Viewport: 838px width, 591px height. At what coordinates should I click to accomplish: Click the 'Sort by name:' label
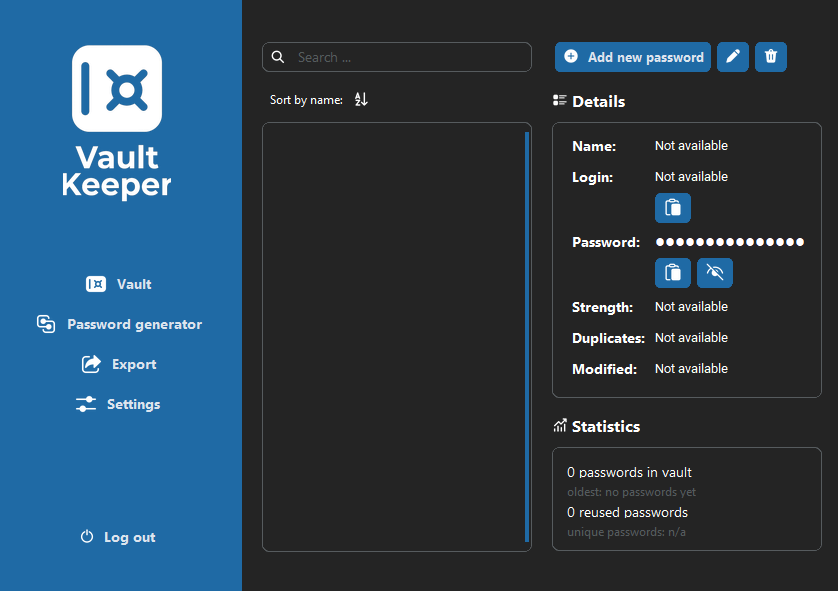tap(306, 100)
